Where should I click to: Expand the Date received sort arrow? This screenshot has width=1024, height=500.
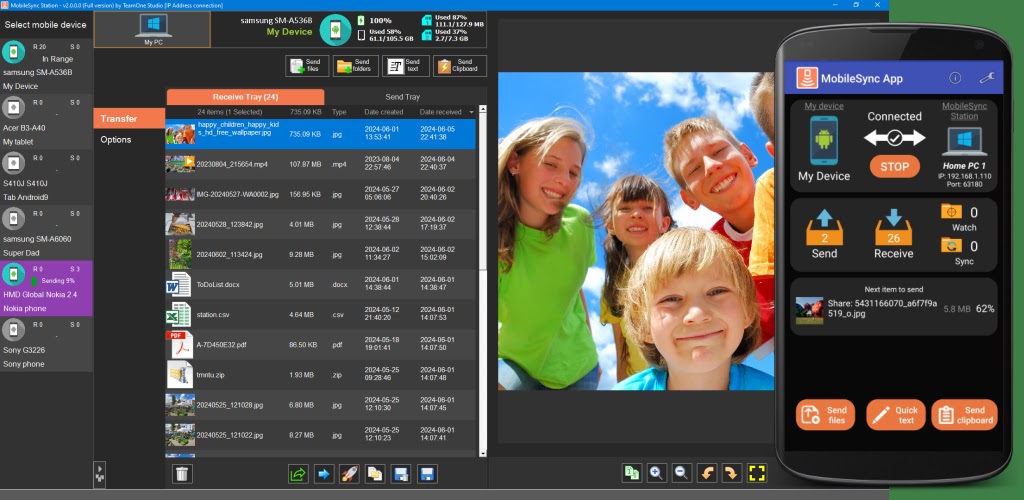point(471,112)
